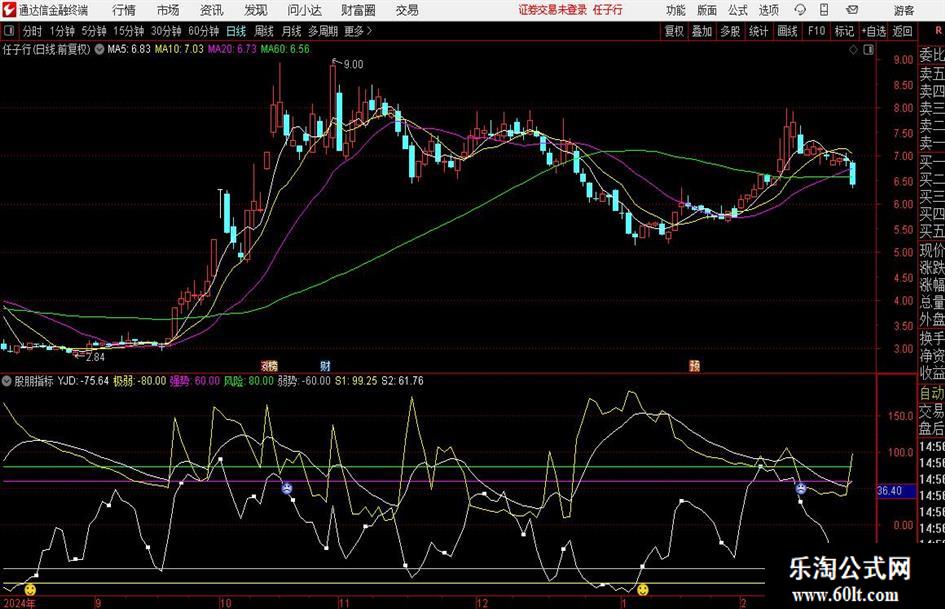Open the 交易 menu
Viewport: 945px width, 609px height.
407,10
